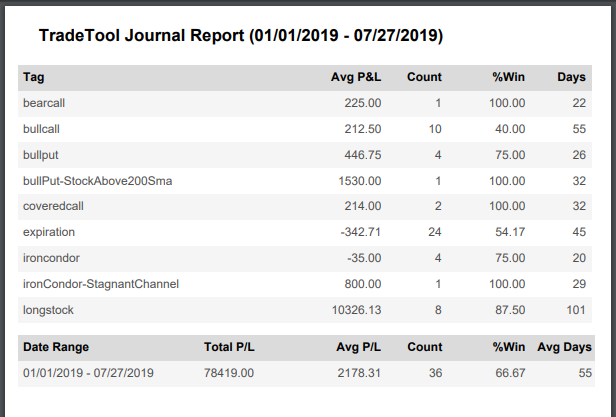Click expiration's count value 24
Screen dimensions: 616x417
pyautogui.click(x=434, y=232)
